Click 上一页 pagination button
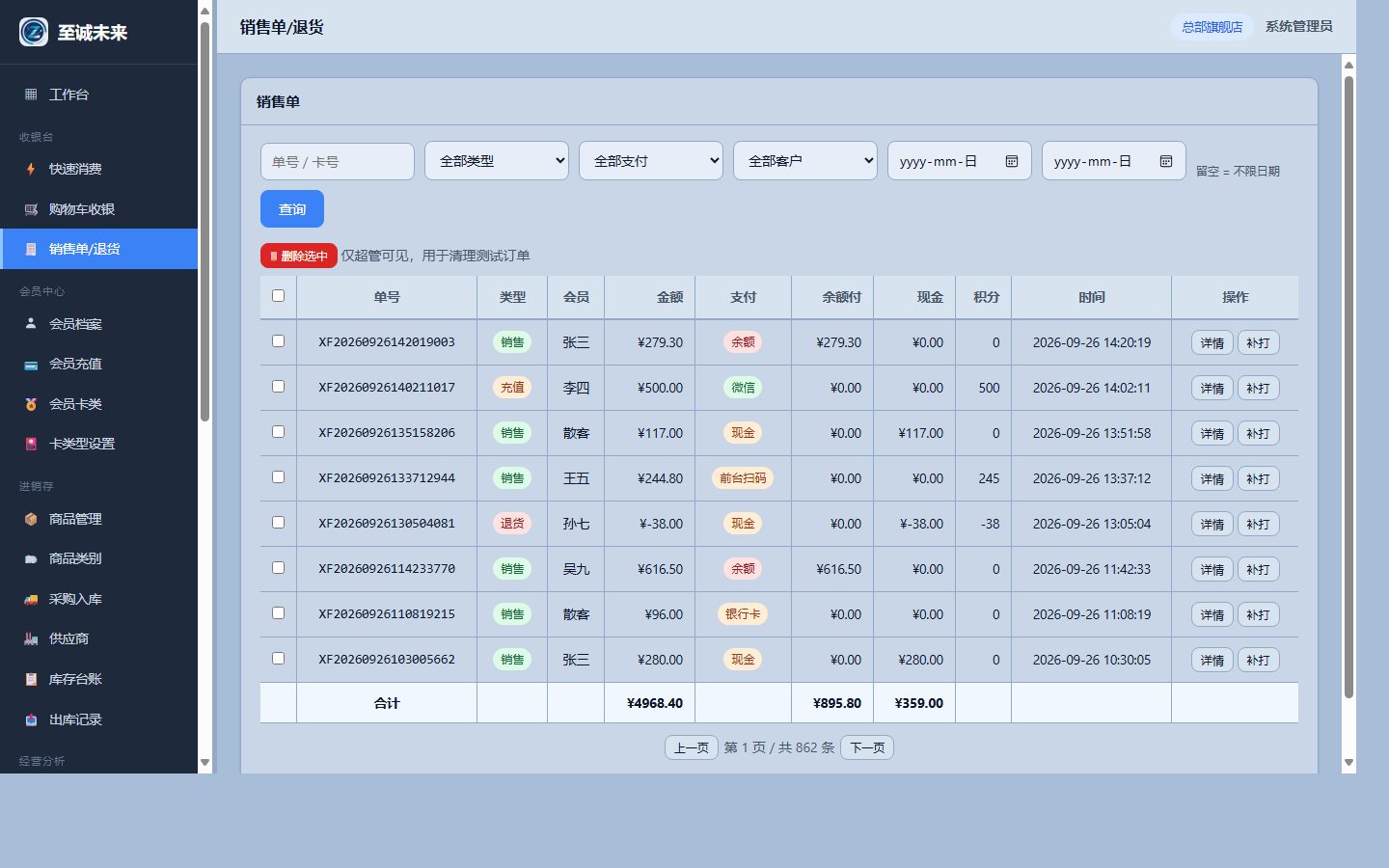Image resolution: width=1389 pixels, height=868 pixels. click(692, 747)
